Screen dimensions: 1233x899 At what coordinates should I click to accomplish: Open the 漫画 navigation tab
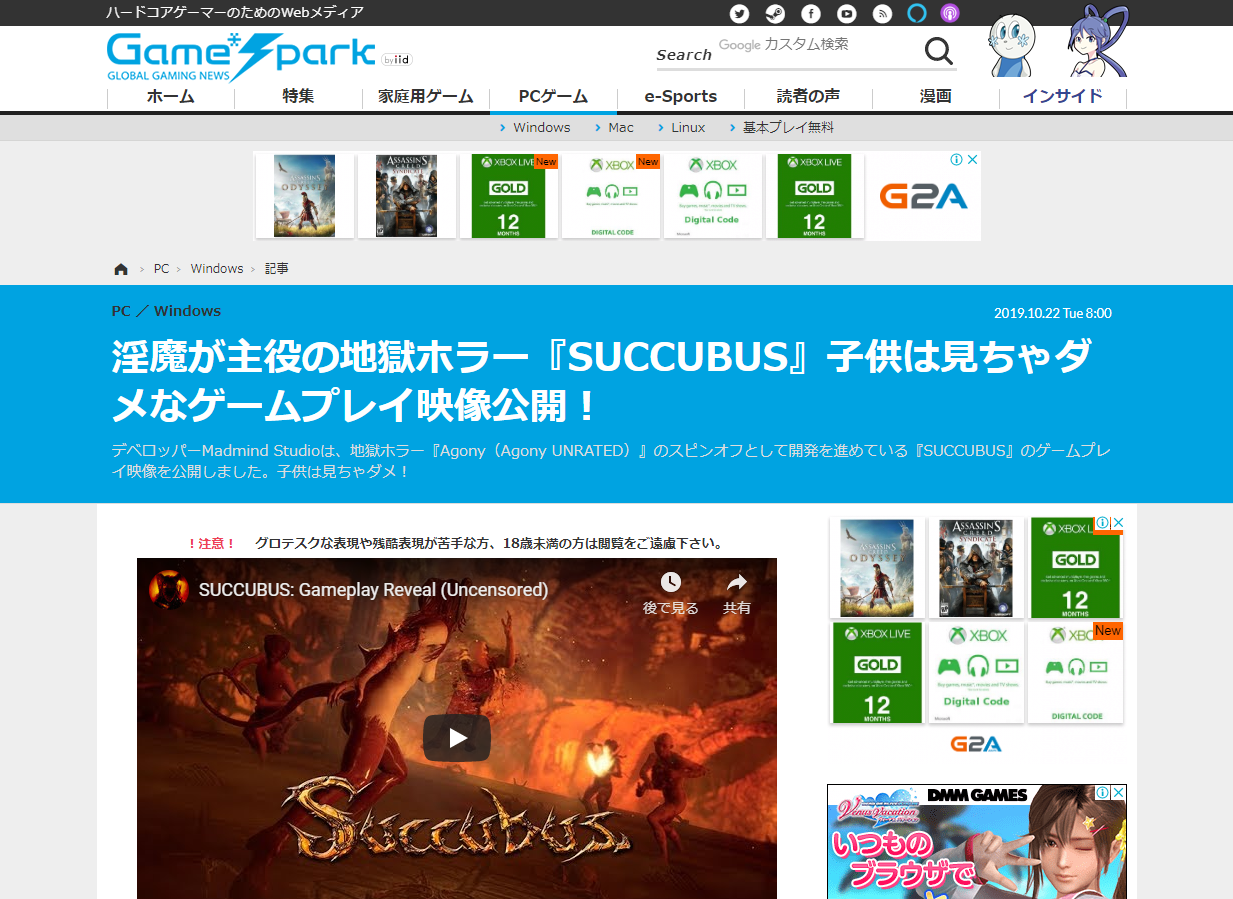[936, 97]
